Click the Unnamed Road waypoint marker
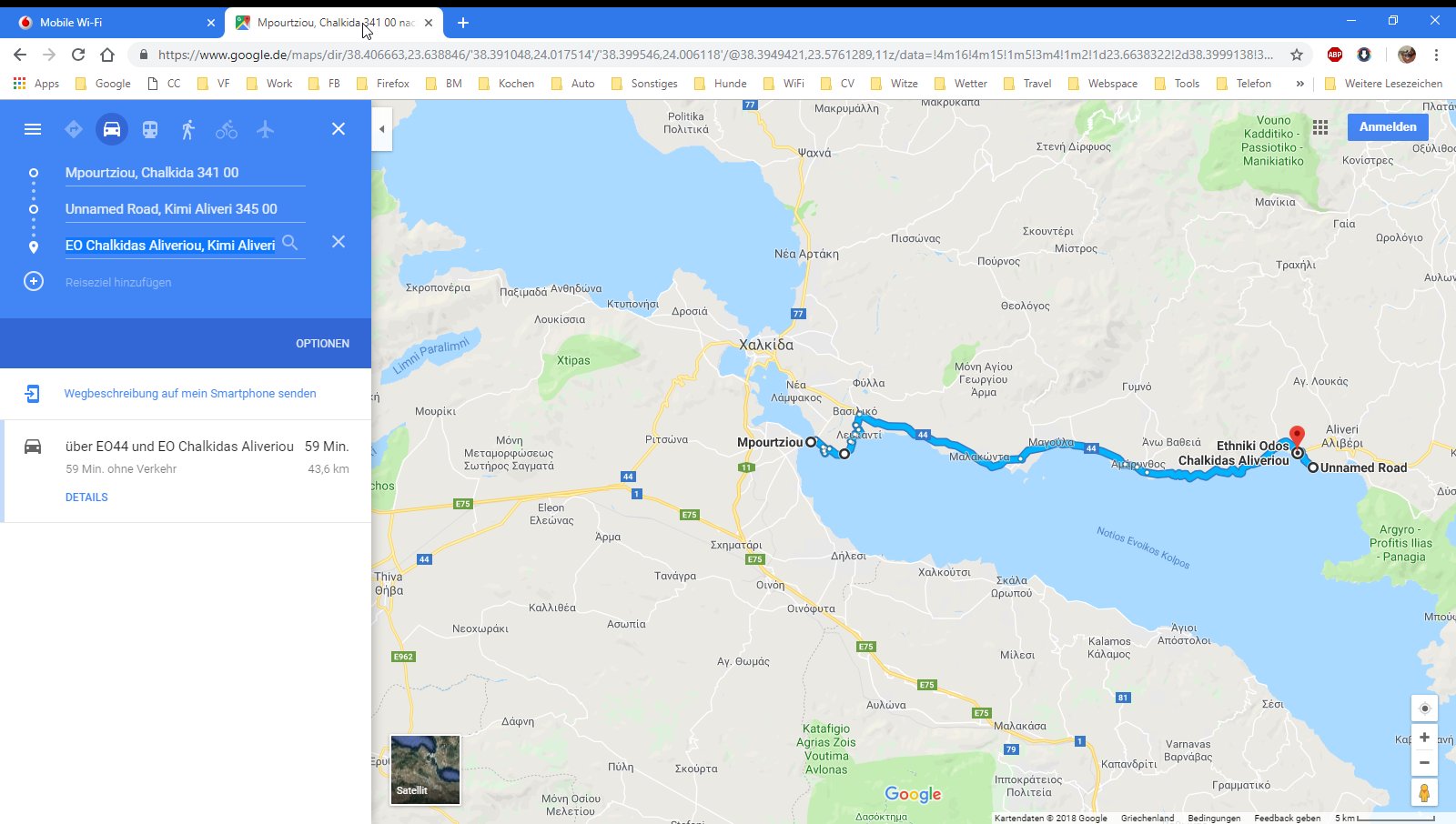This screenshot has width=1456, height=824. tap(1313, 467)
